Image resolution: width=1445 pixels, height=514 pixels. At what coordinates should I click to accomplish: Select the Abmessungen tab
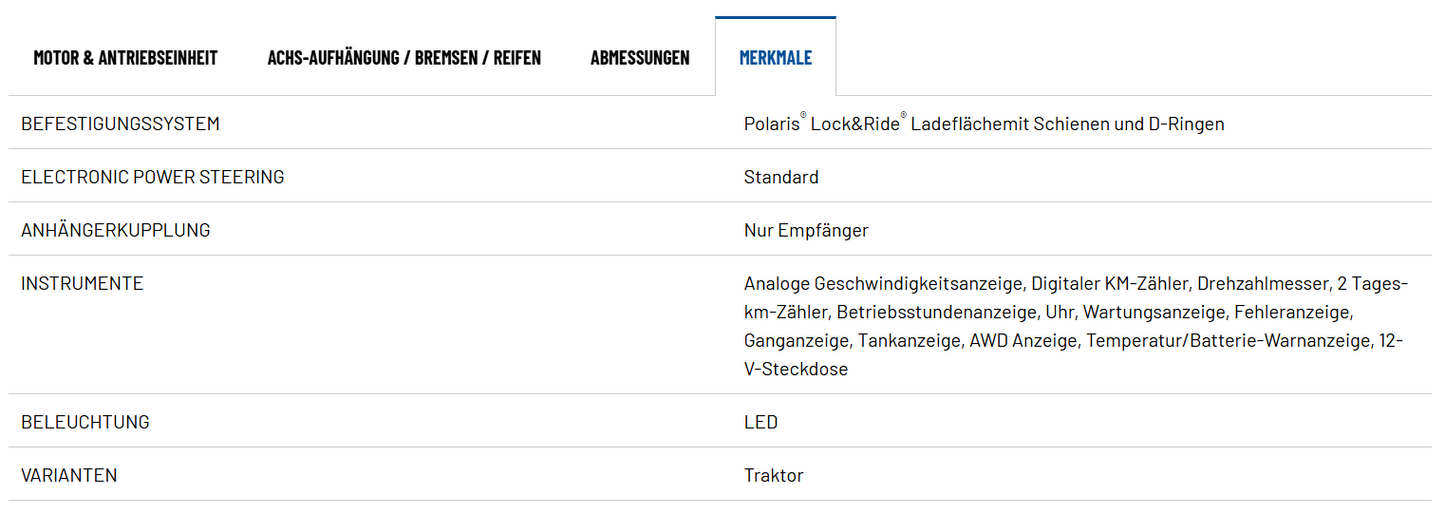point(640,57)
